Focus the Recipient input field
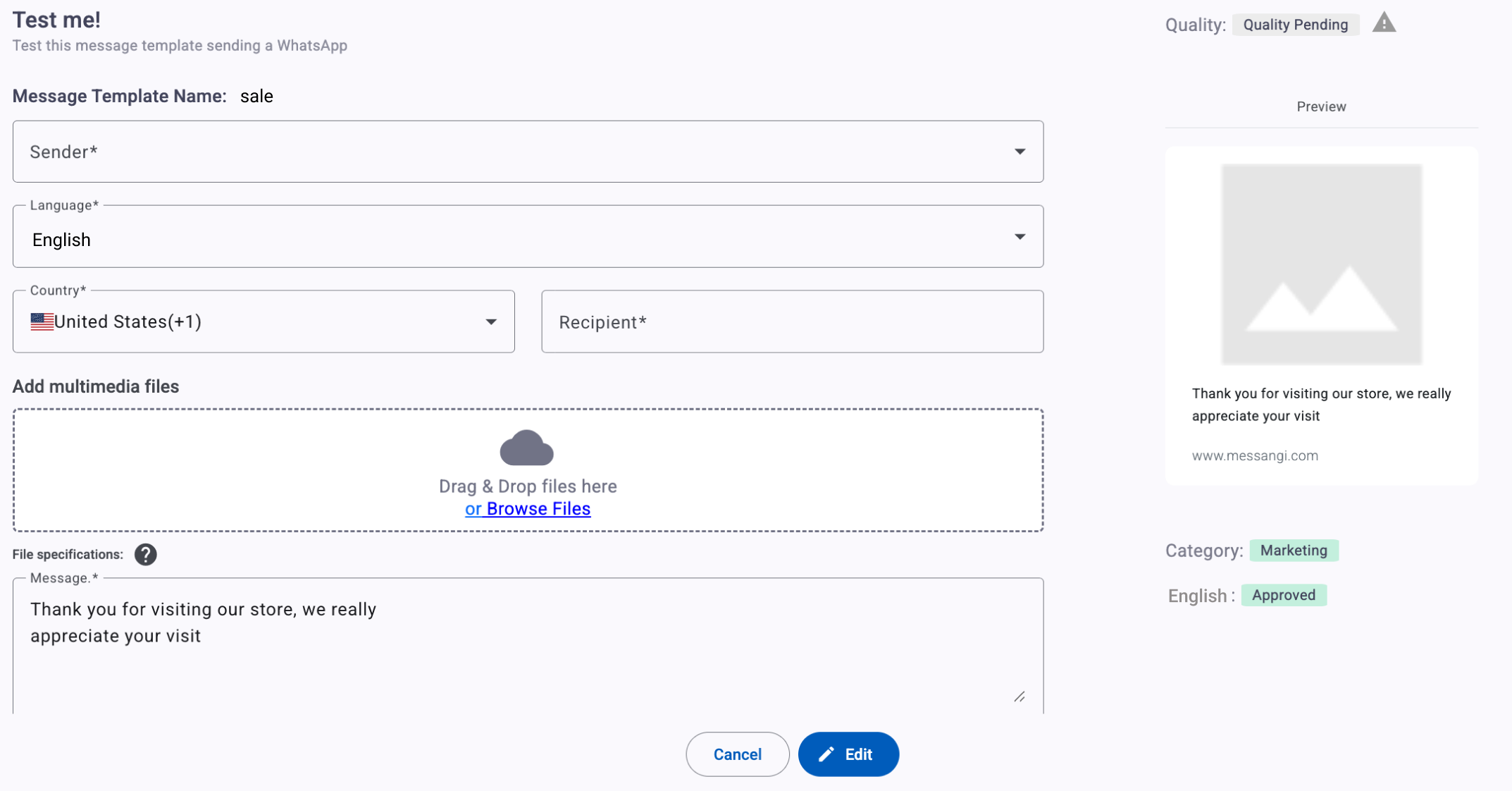Image resolution: width=1512 pixels, height=791 pixels. pyautogui.click(x=792, y=321)
